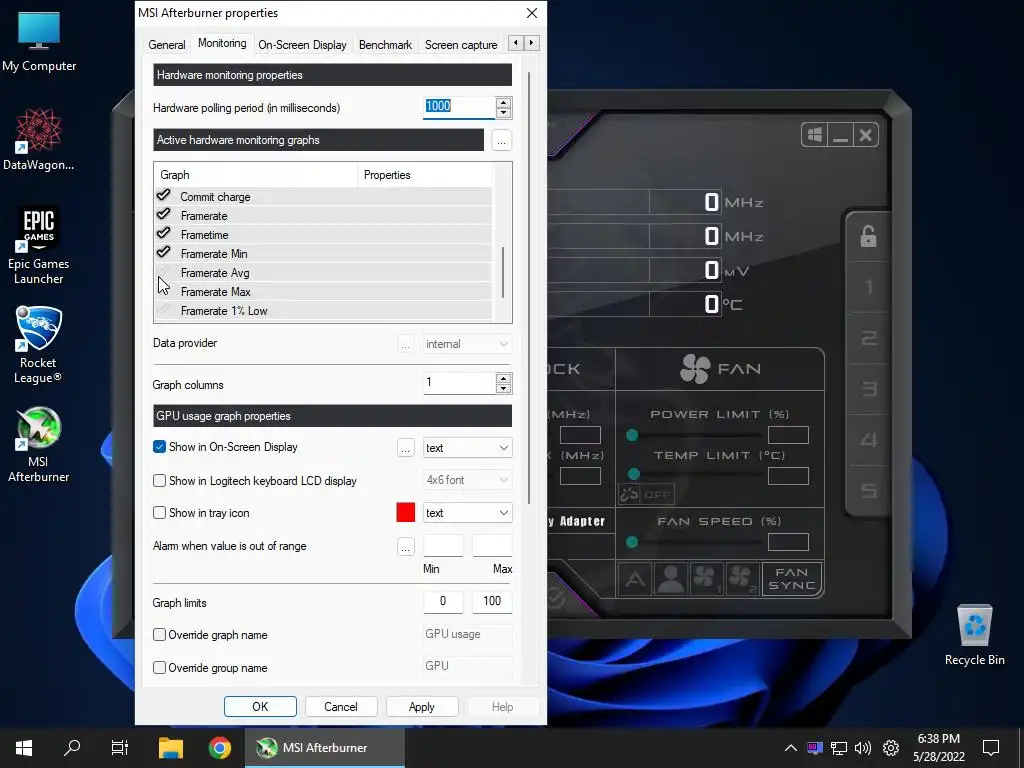Open the On-Screen Display tab
Image resolution: width=1024 pixels, height=768 pixels.
[x=302, y=45]
